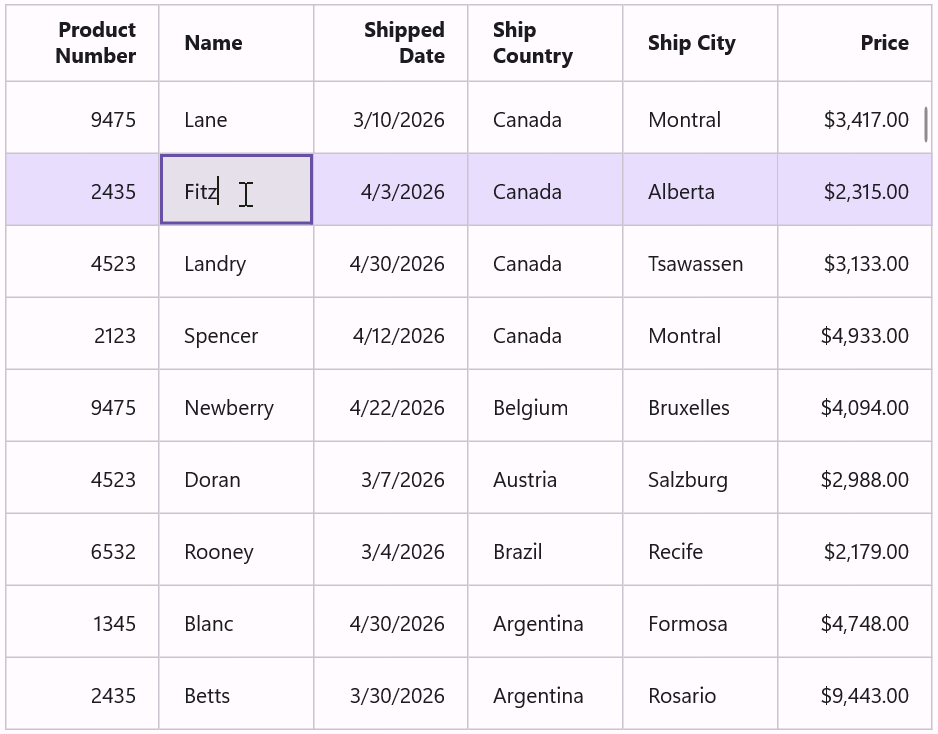Select the Belgium ship country cell

(545, 406)
